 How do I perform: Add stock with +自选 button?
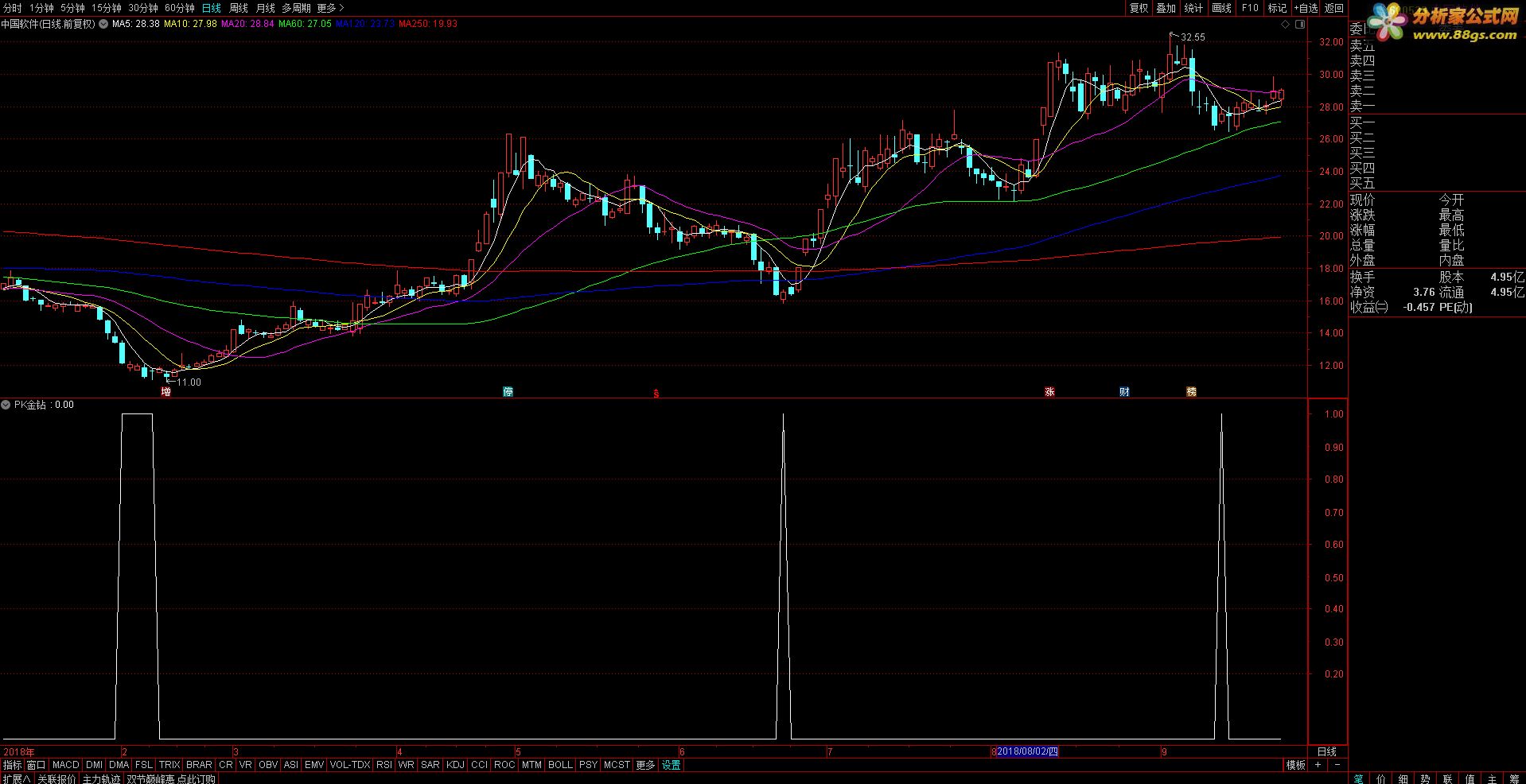(x=1306, y=8)
